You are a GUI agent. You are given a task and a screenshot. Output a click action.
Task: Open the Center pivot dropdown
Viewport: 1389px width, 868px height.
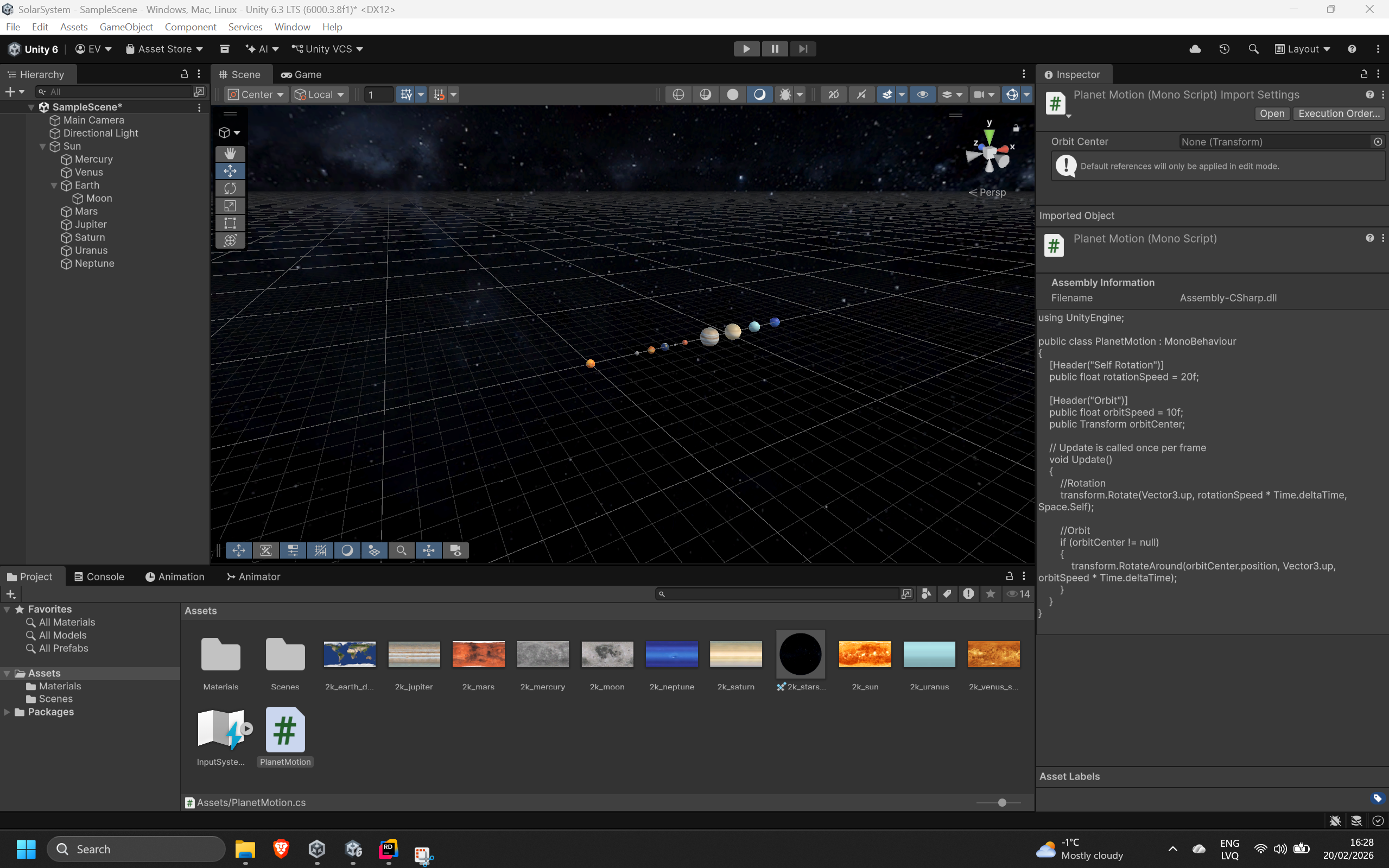pyautogui.click(x=256, y=94)
